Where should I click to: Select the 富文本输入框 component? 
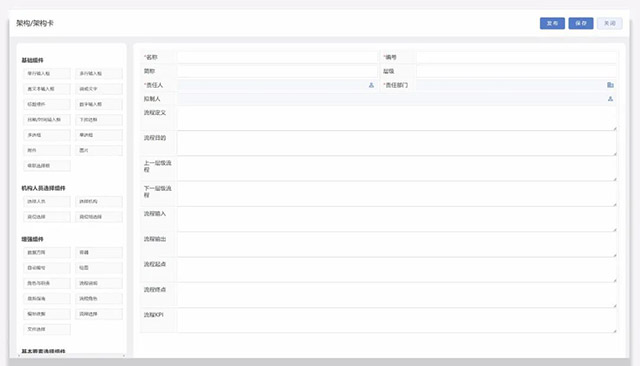47,89
